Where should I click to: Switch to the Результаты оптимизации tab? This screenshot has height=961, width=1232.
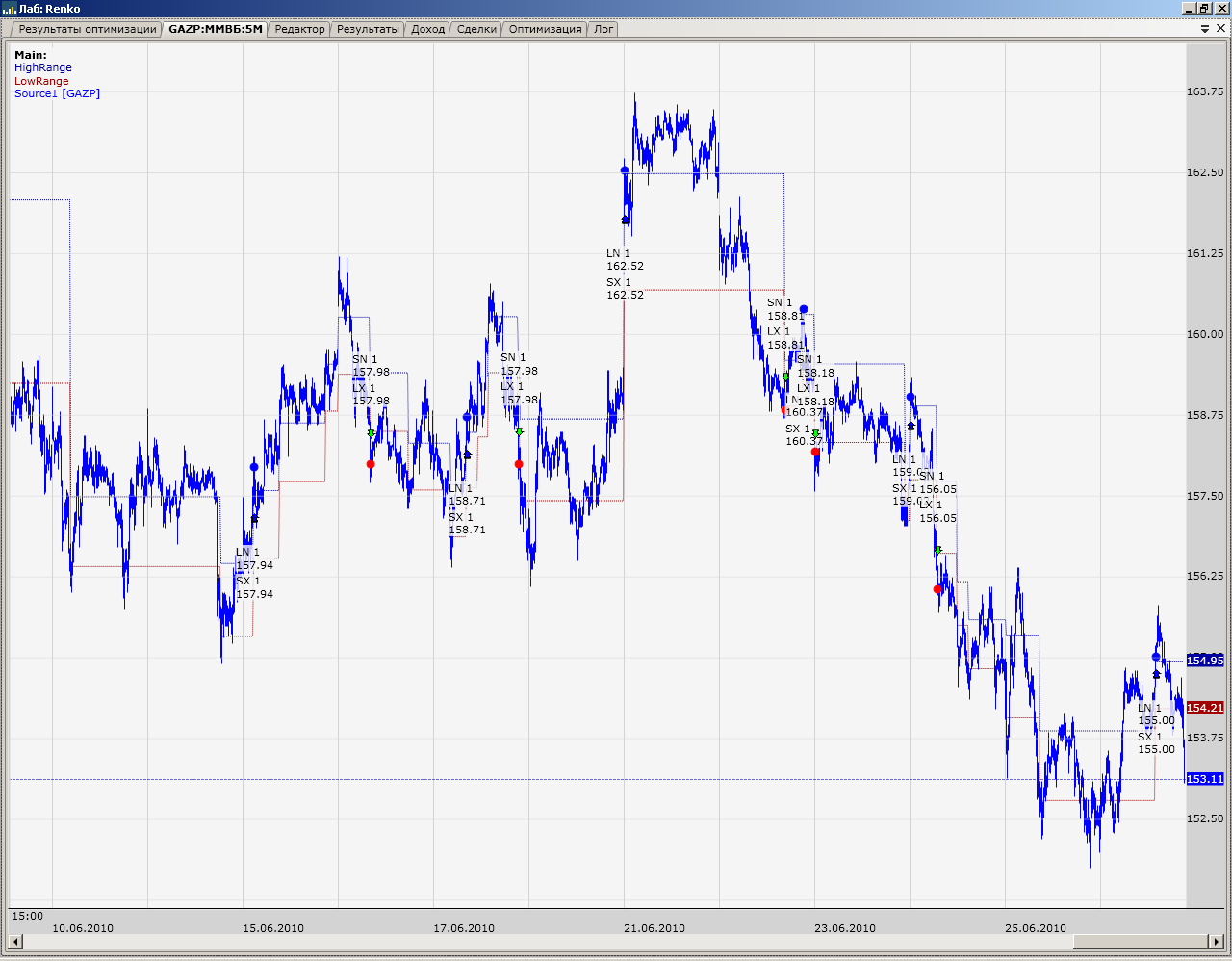(87, 29)
